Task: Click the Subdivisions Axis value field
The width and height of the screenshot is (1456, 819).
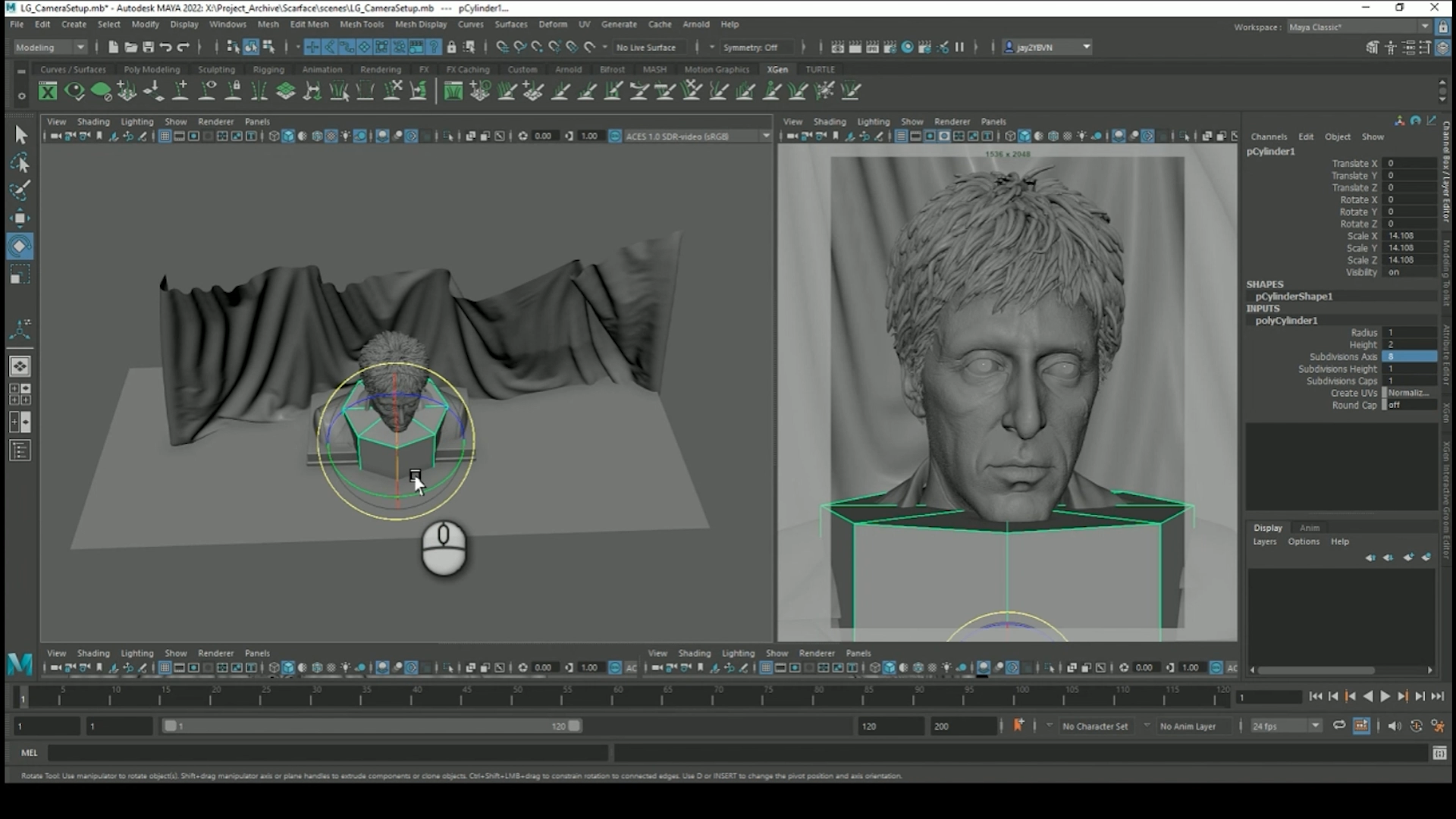Action: click(1409, 356)
